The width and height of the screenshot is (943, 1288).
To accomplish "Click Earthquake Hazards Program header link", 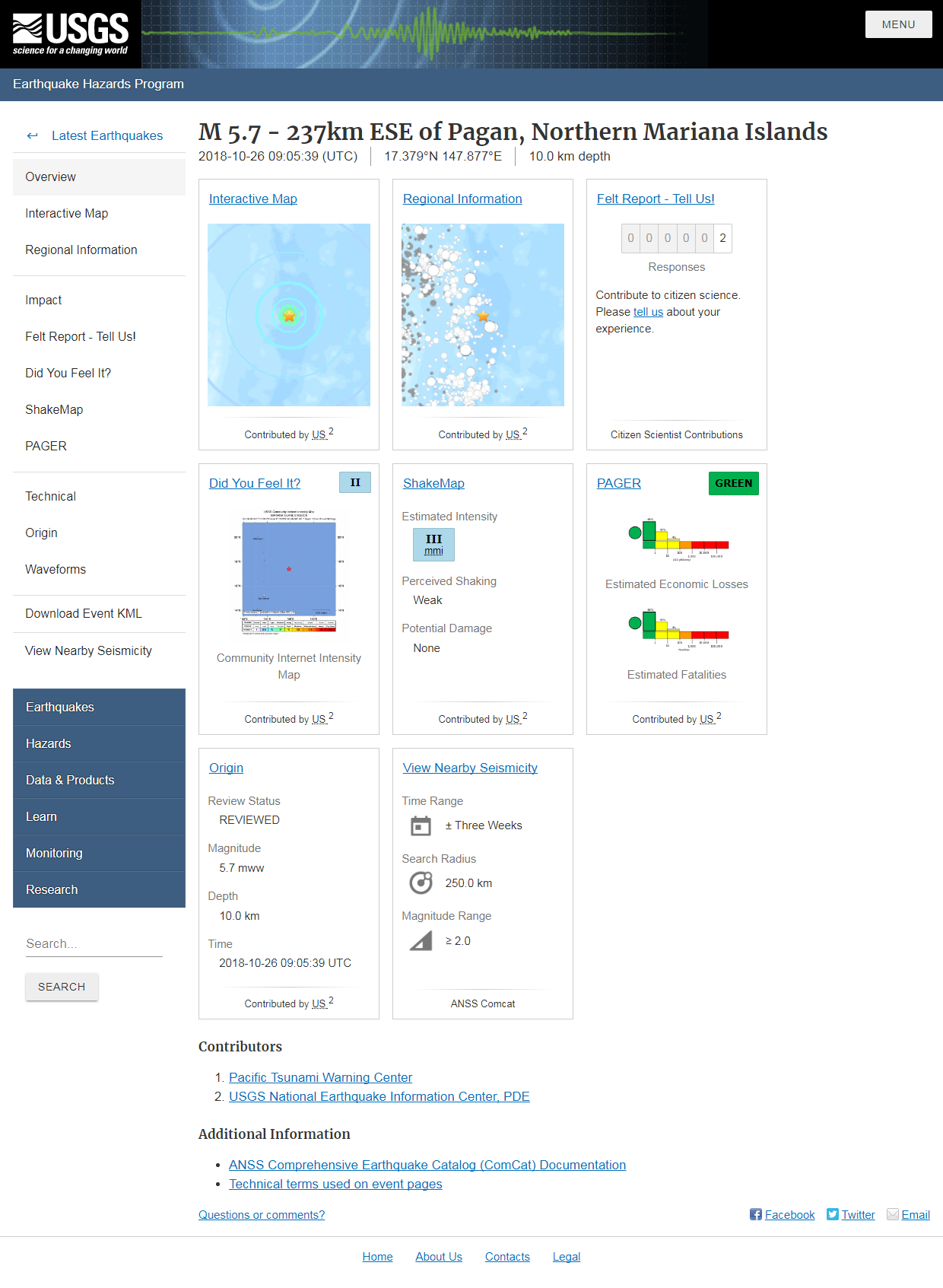I will (98, 84).
